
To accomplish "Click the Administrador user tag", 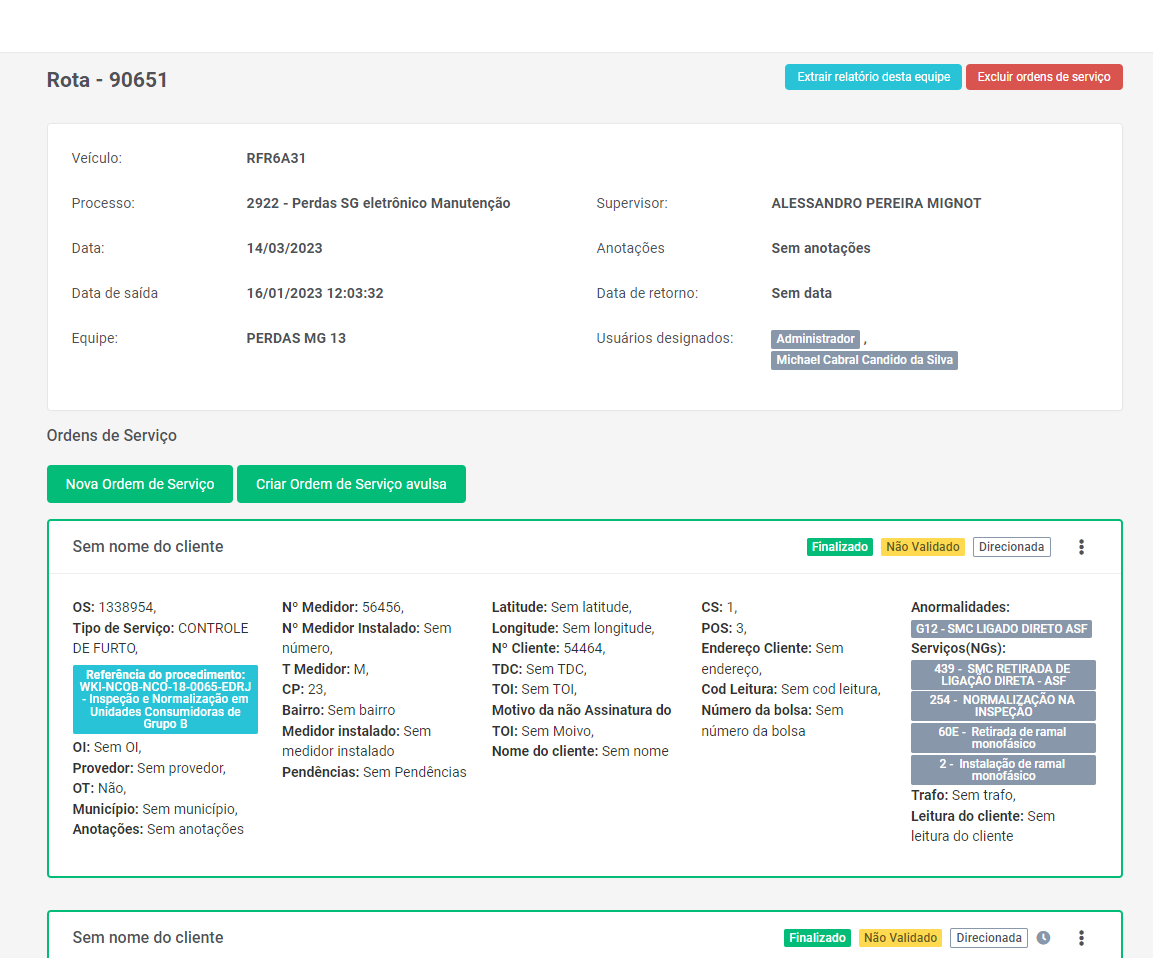I will pyautogui.click(x=815, y=339).
